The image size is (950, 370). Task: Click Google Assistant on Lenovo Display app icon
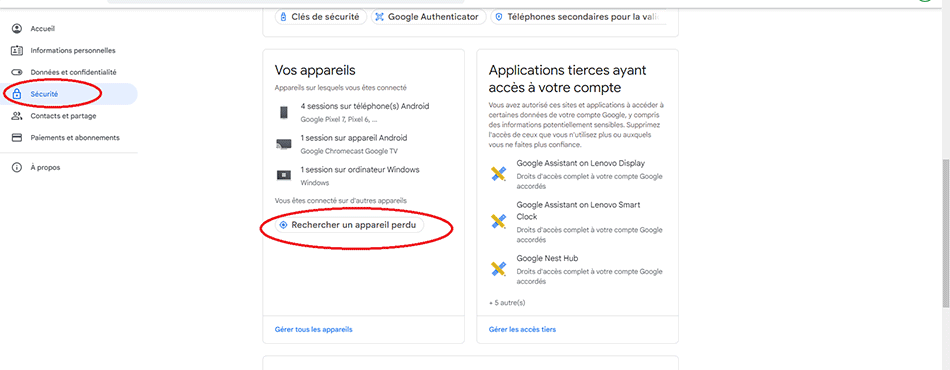(498, 174)
